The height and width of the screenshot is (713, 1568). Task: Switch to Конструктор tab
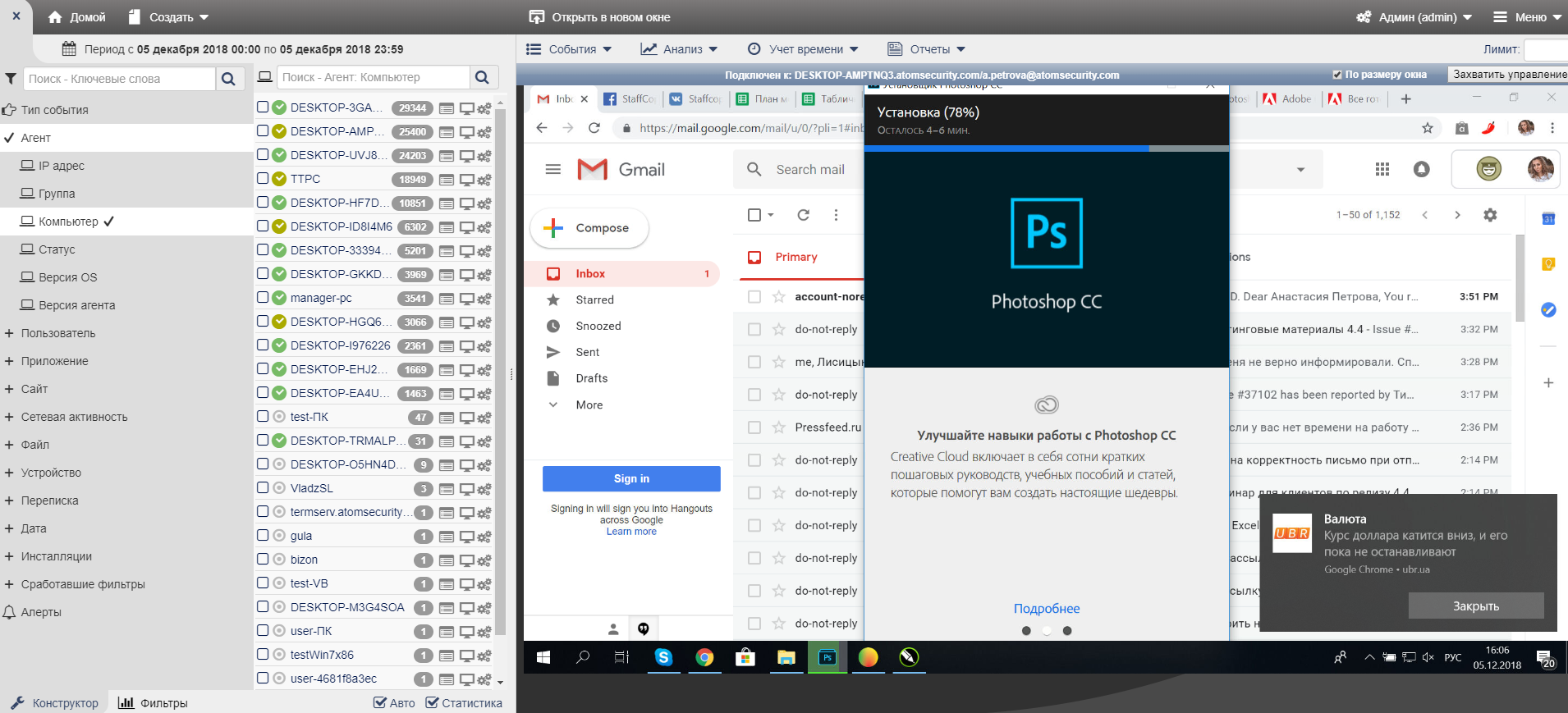(x=54, y=703)
